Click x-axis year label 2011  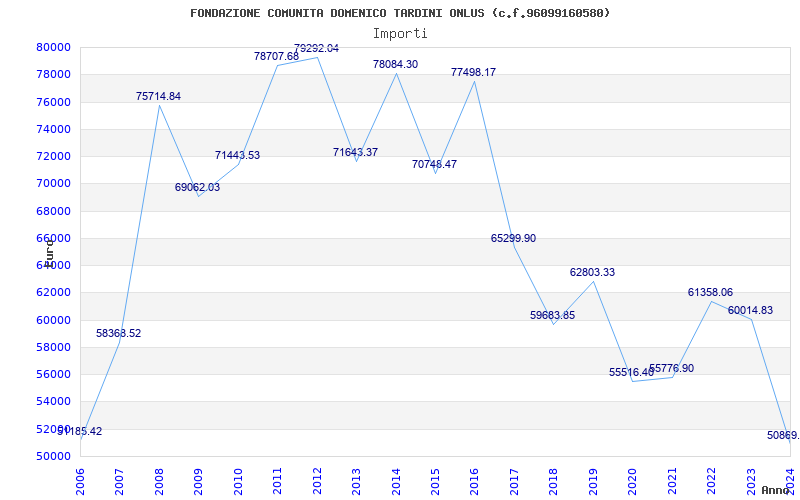coord(278,482)
